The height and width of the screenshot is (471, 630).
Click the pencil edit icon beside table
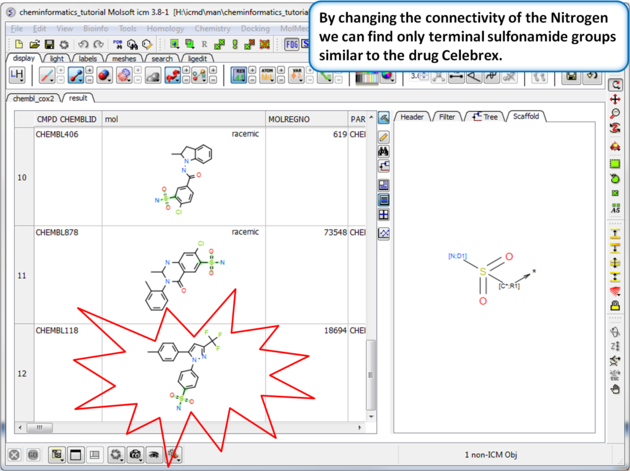[x=384, y=135]
